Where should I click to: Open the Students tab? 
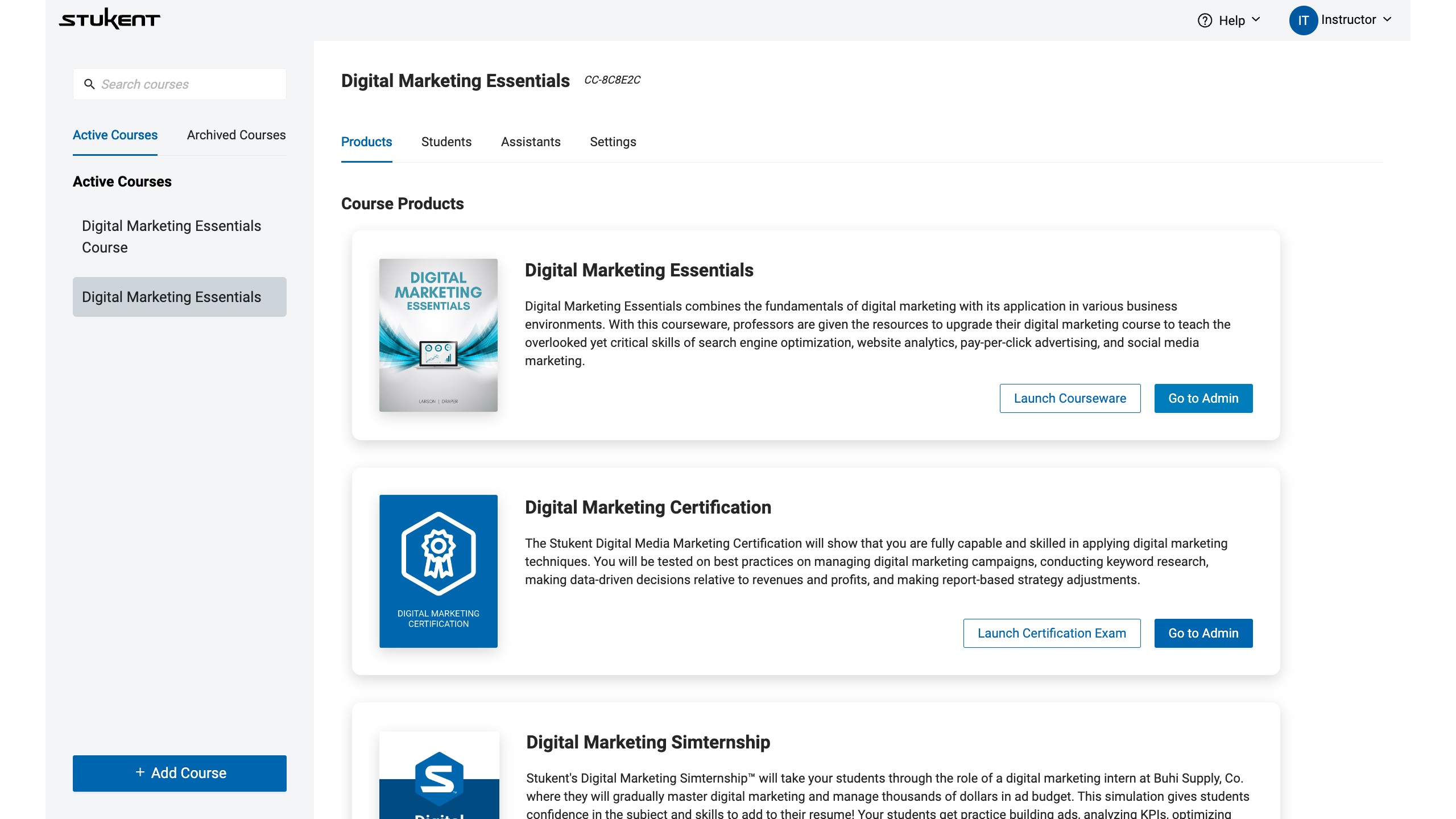click(x=446, y=142)
